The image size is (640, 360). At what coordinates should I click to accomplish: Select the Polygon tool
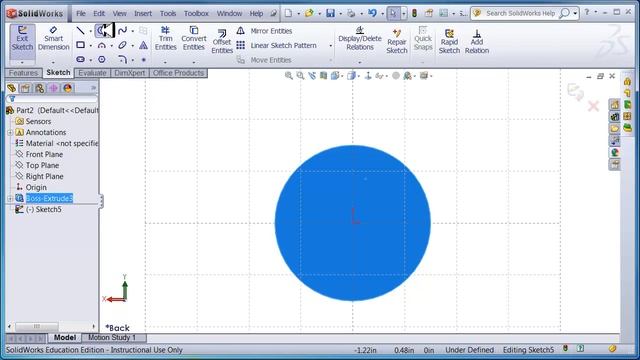click(102, 60)
